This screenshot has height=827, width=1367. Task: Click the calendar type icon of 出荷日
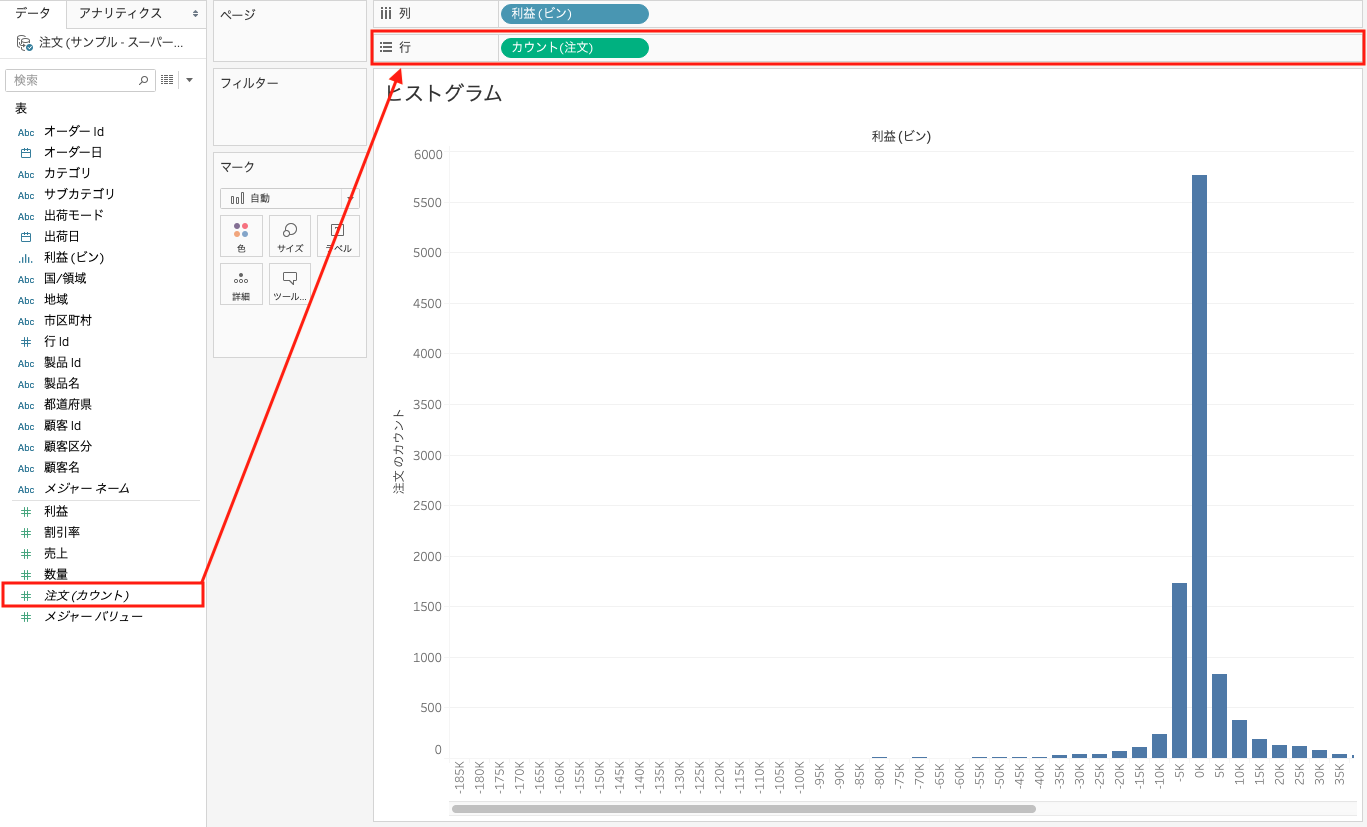point(26,237)
